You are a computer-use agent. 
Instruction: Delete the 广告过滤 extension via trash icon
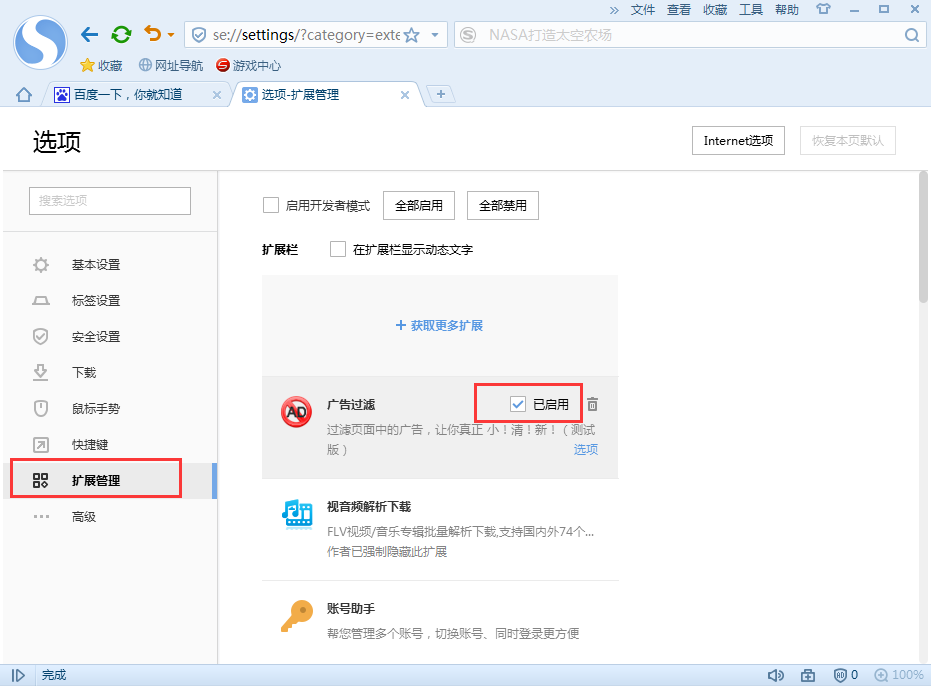[593, 404]
